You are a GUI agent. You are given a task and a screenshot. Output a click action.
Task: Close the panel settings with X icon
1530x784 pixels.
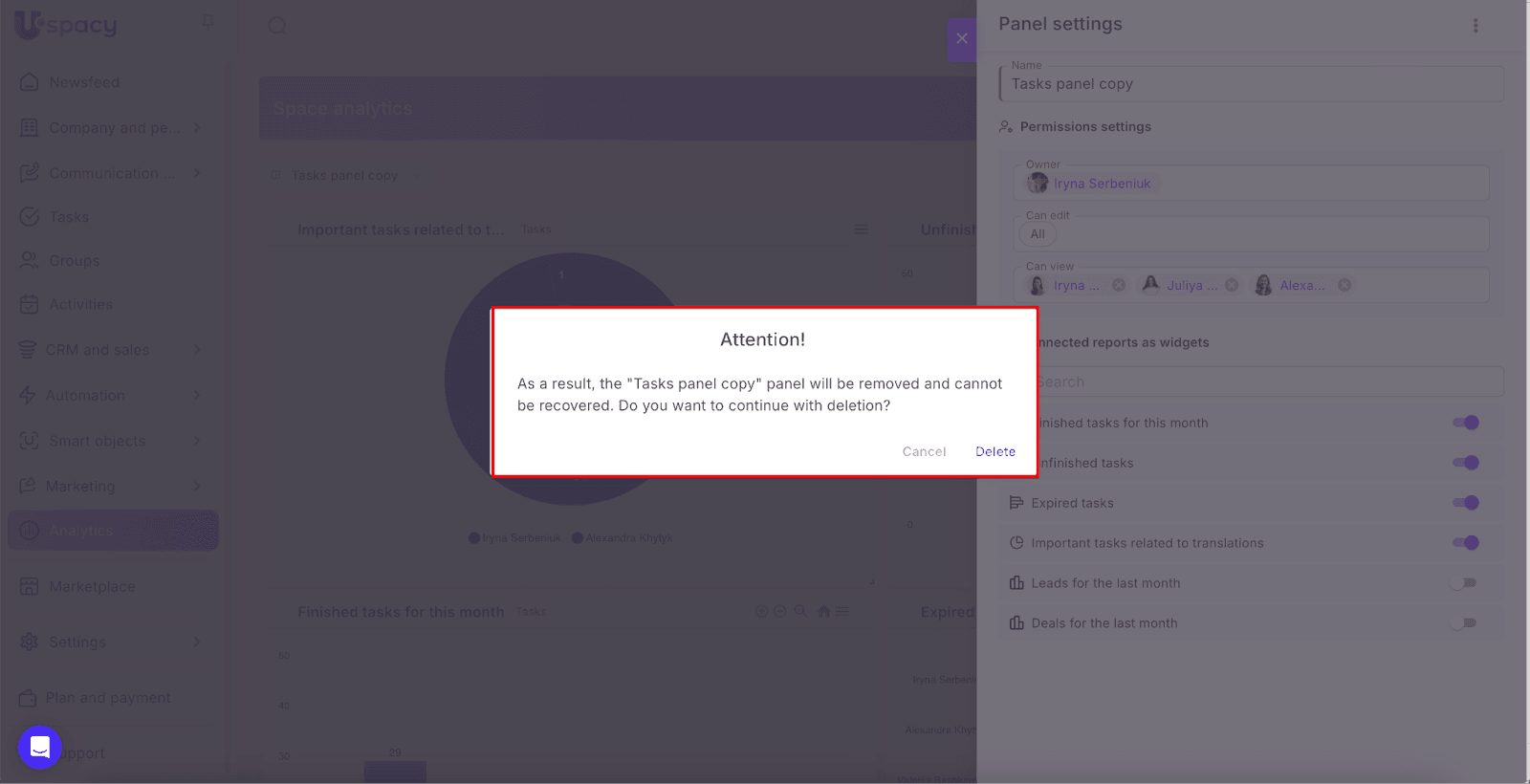[962, 38]
